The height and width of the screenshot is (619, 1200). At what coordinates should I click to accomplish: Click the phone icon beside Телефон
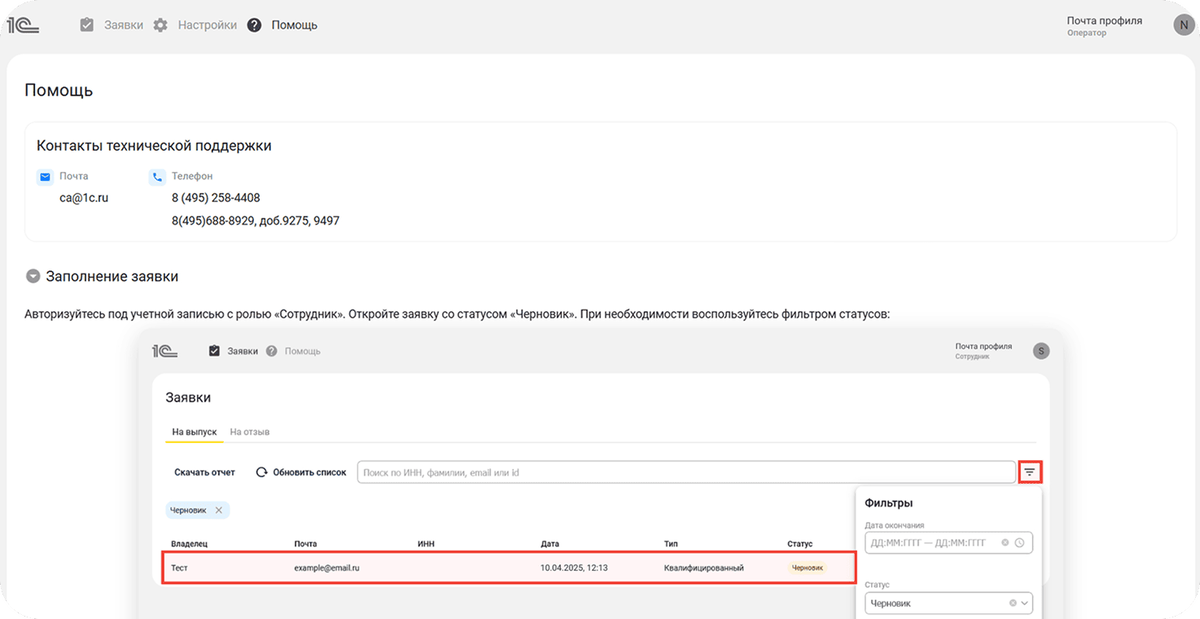click(x=157, y=177)
